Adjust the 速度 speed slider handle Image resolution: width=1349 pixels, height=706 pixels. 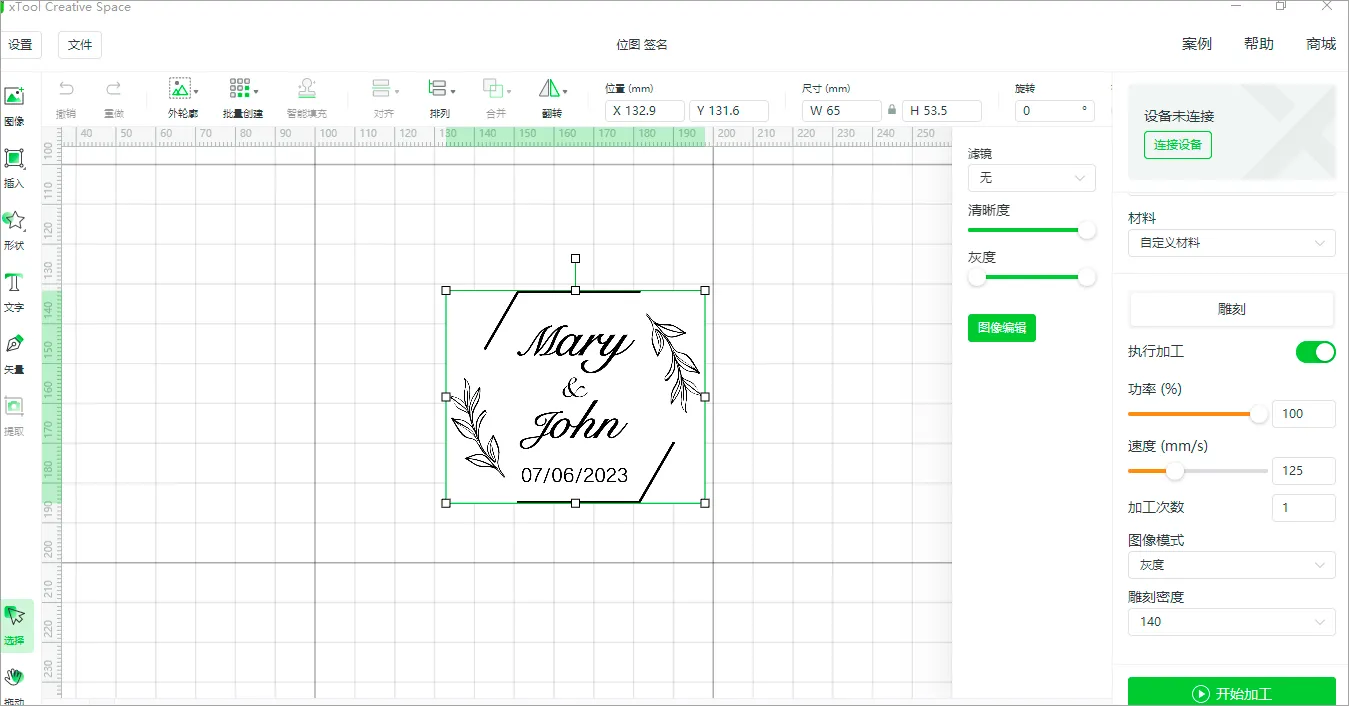pos(1175,471)
